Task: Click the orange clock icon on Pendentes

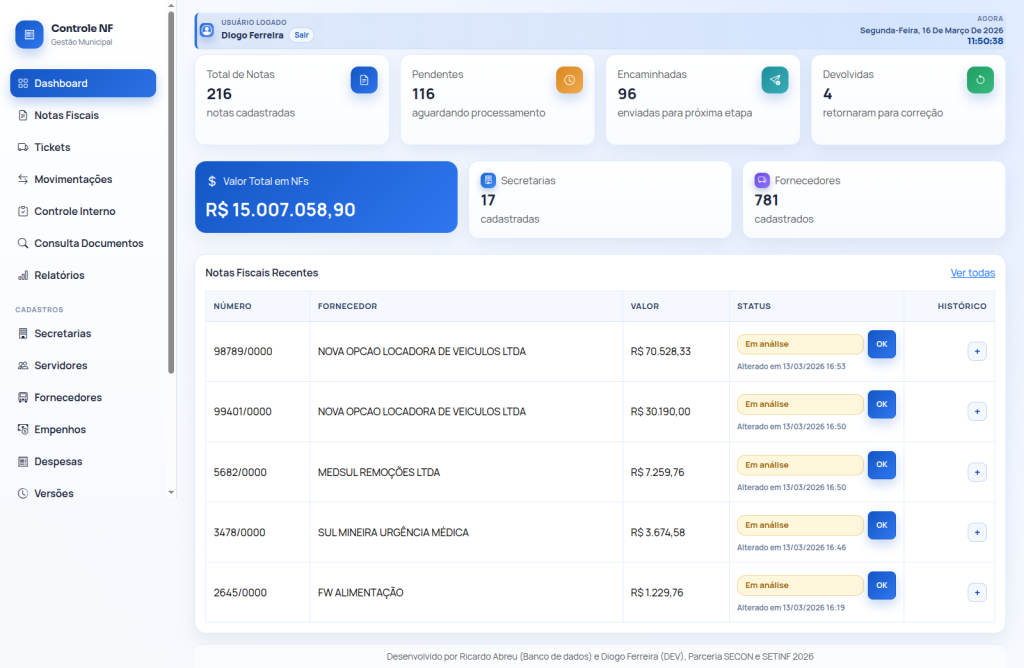Action: click(569, 80)
